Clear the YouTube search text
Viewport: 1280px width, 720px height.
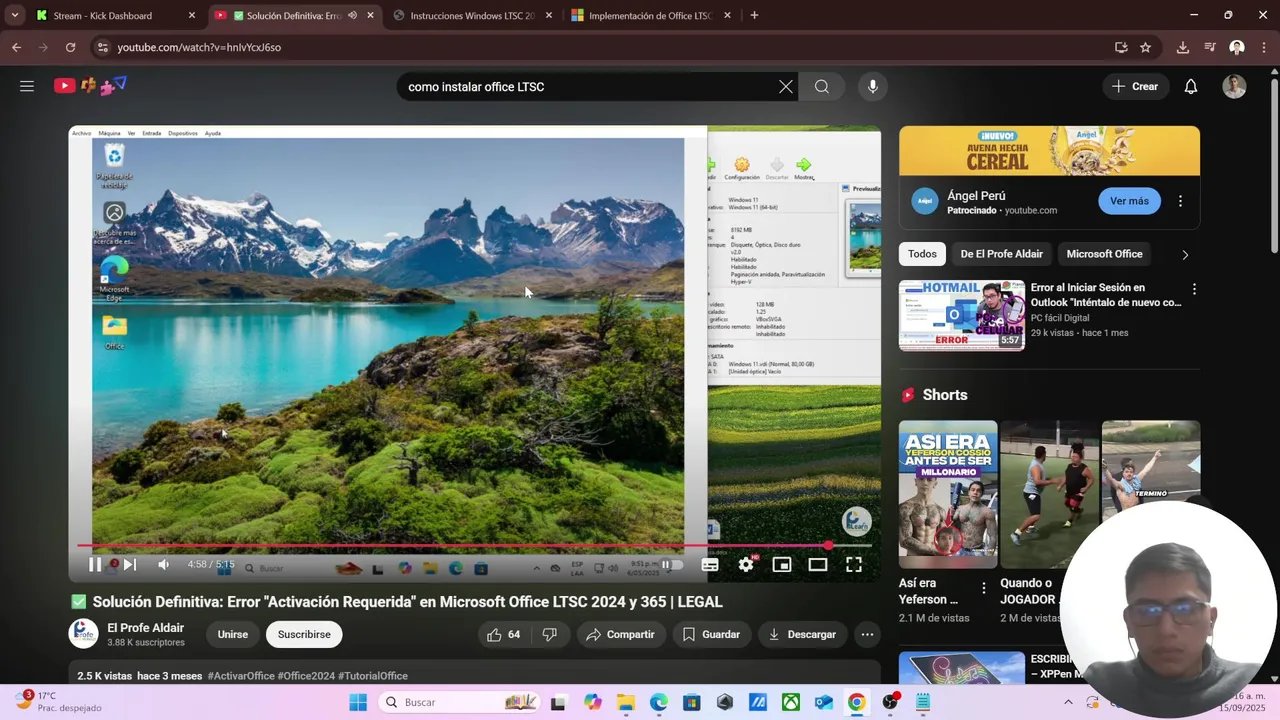click(x=786, y=87)
